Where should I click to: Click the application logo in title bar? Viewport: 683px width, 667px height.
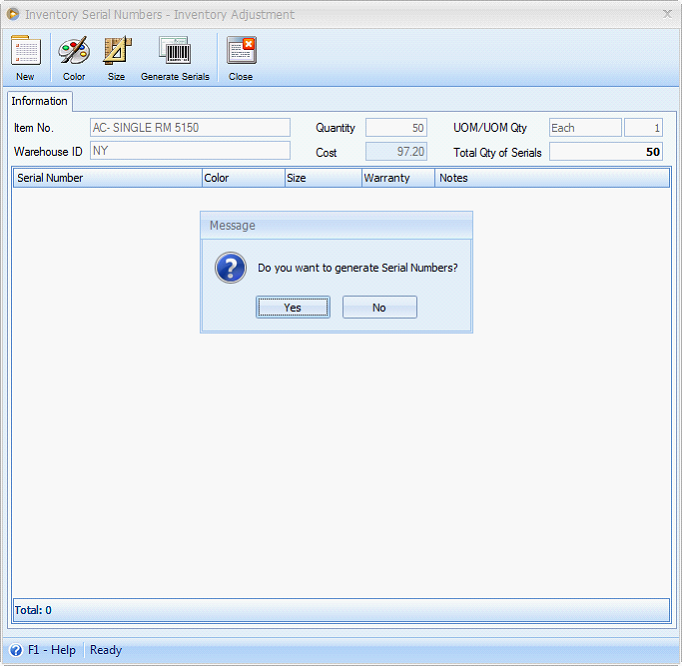click(x=13, y=14)
